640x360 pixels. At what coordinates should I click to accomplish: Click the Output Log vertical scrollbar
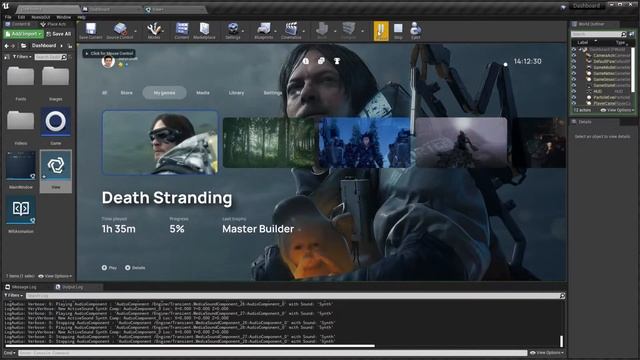(562, 340)
